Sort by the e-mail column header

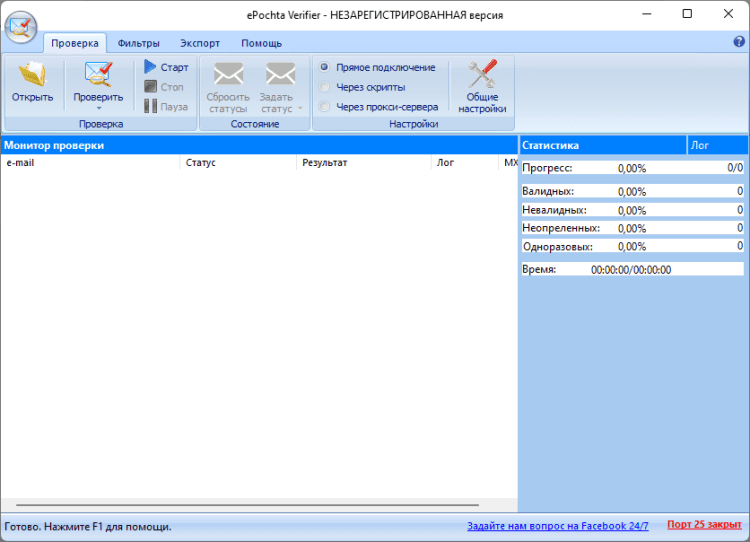pyautogui.click(x=90, y=163)
